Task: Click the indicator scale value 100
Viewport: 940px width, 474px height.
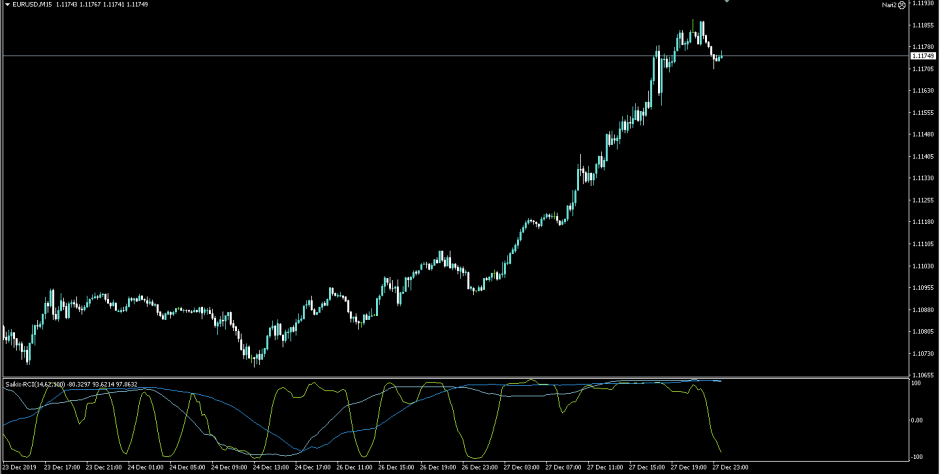Action: coord(915,382)
